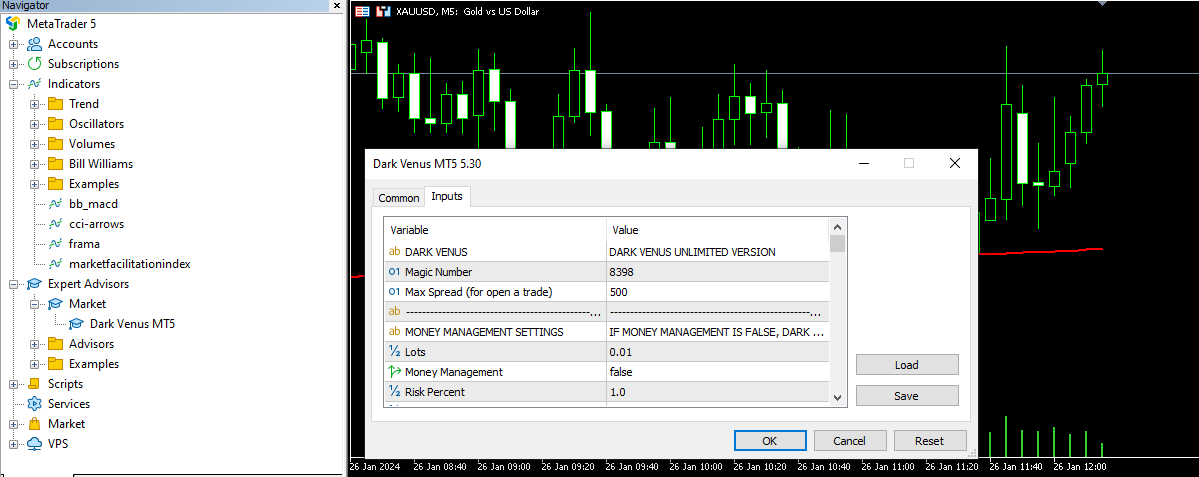Viewport: 1199px width, 477px height.
Task: Click the inputs list scroll up arrow
Action: tap(837, 226)
